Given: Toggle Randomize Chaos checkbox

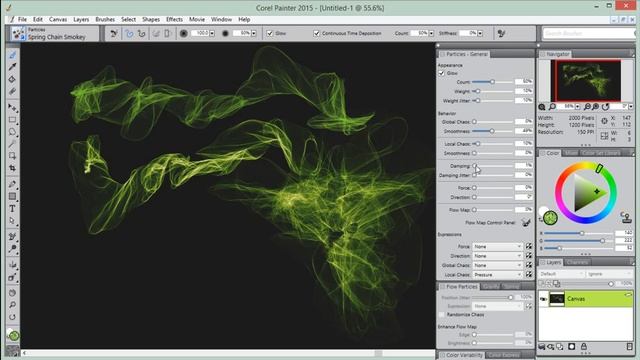Looking at the screenshot, I should point(442,315).
